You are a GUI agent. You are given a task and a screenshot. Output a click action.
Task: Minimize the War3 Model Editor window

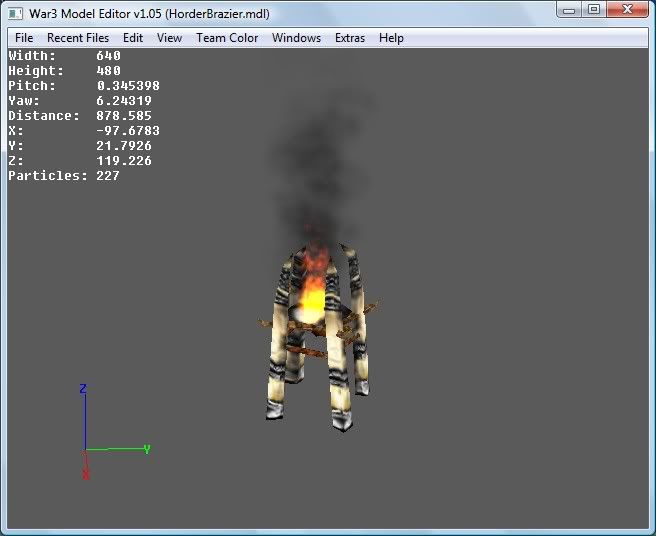point(569,10)
